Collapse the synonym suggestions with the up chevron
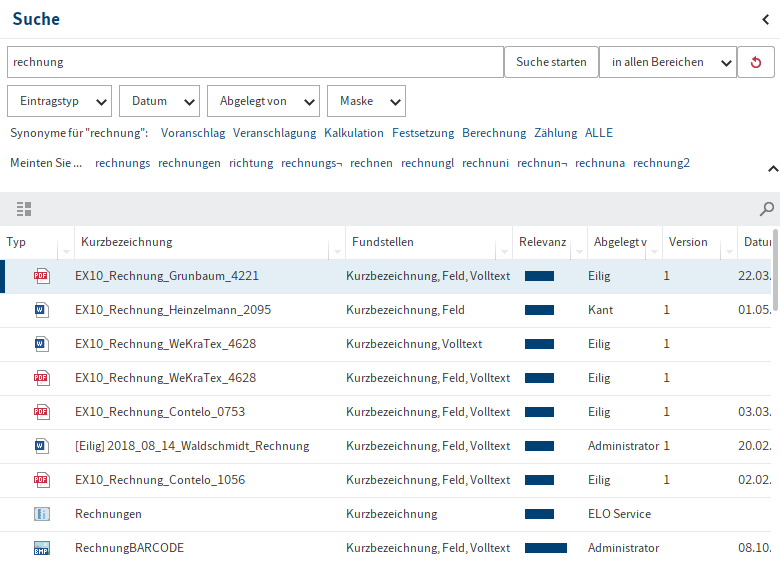 (x=773, y=169)
